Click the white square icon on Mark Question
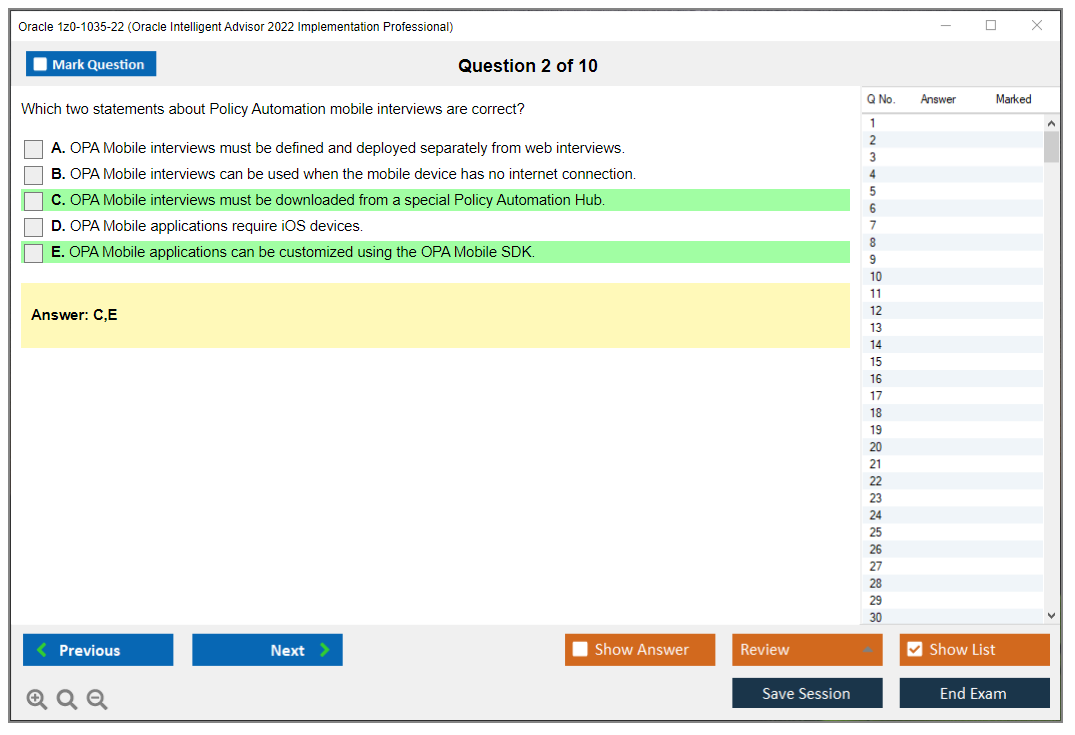This screenshot has height=735, width=1075. click(39, 63)
